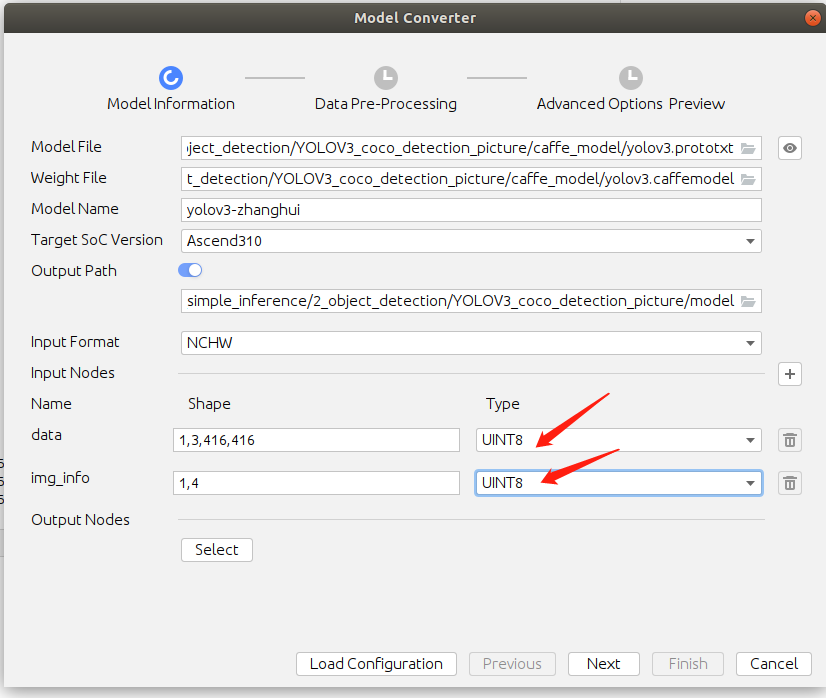The image size is (826, 698).
Task: Click the Output Path browse folder icon
Action: pos(749,301)
